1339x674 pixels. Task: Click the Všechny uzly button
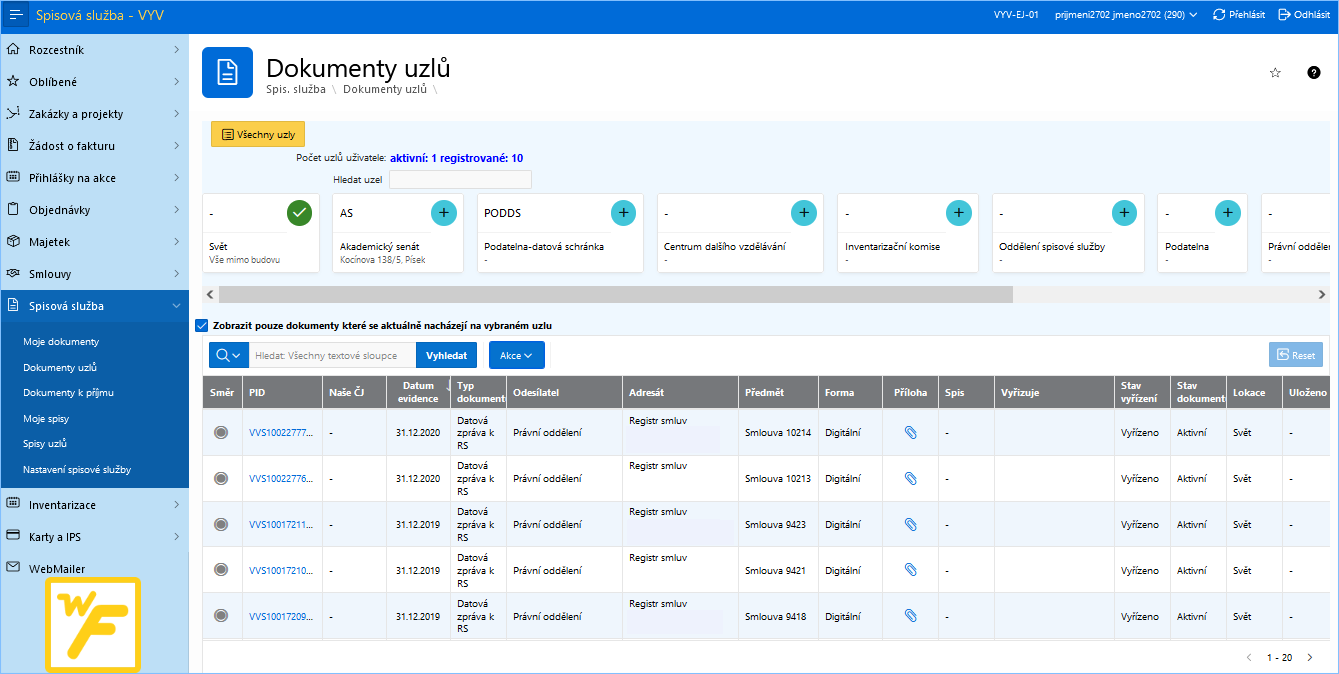pyautogui.click(x=258, y=134)
